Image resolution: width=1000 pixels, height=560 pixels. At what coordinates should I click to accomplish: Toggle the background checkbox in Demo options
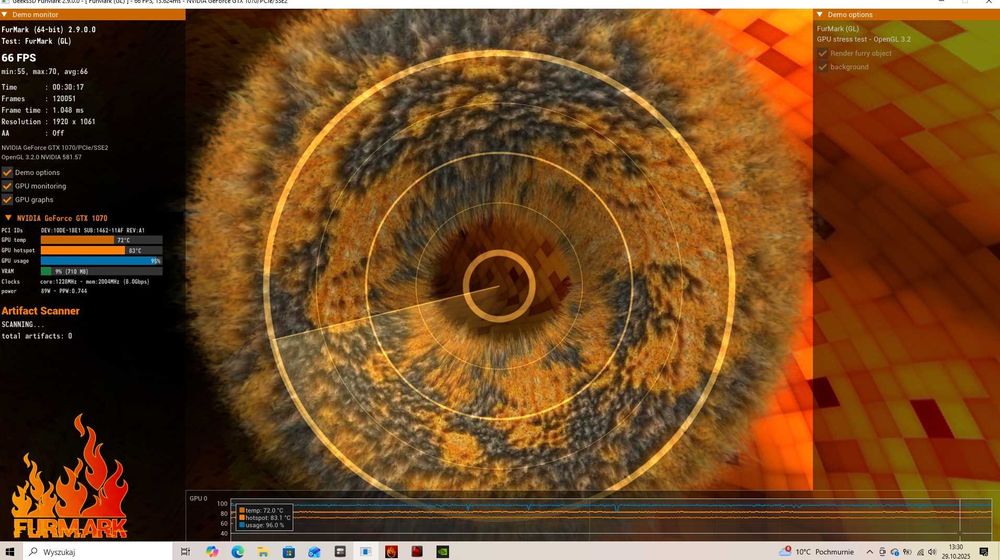pos(823,66)
